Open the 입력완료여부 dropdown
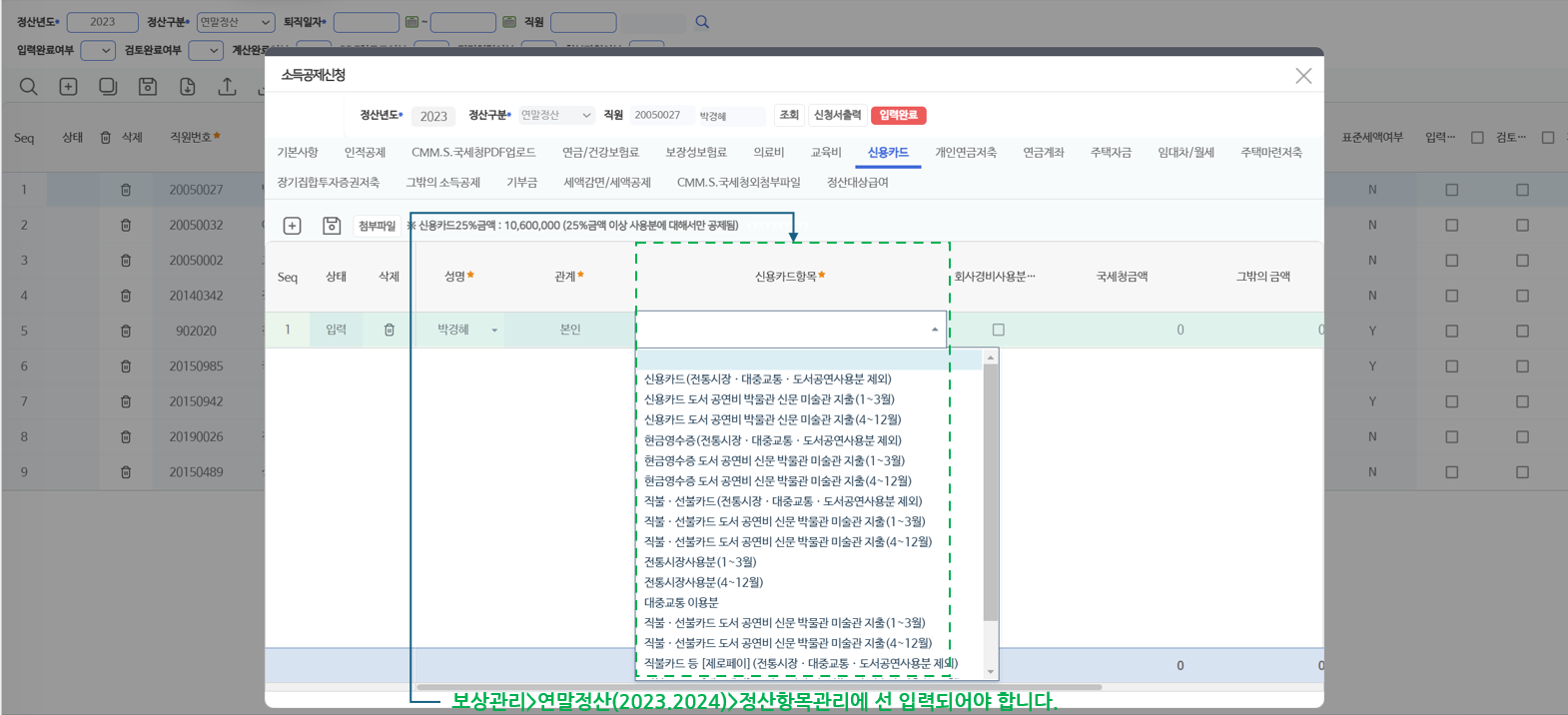Screen dimensions: 1568x715 (98, 50)
